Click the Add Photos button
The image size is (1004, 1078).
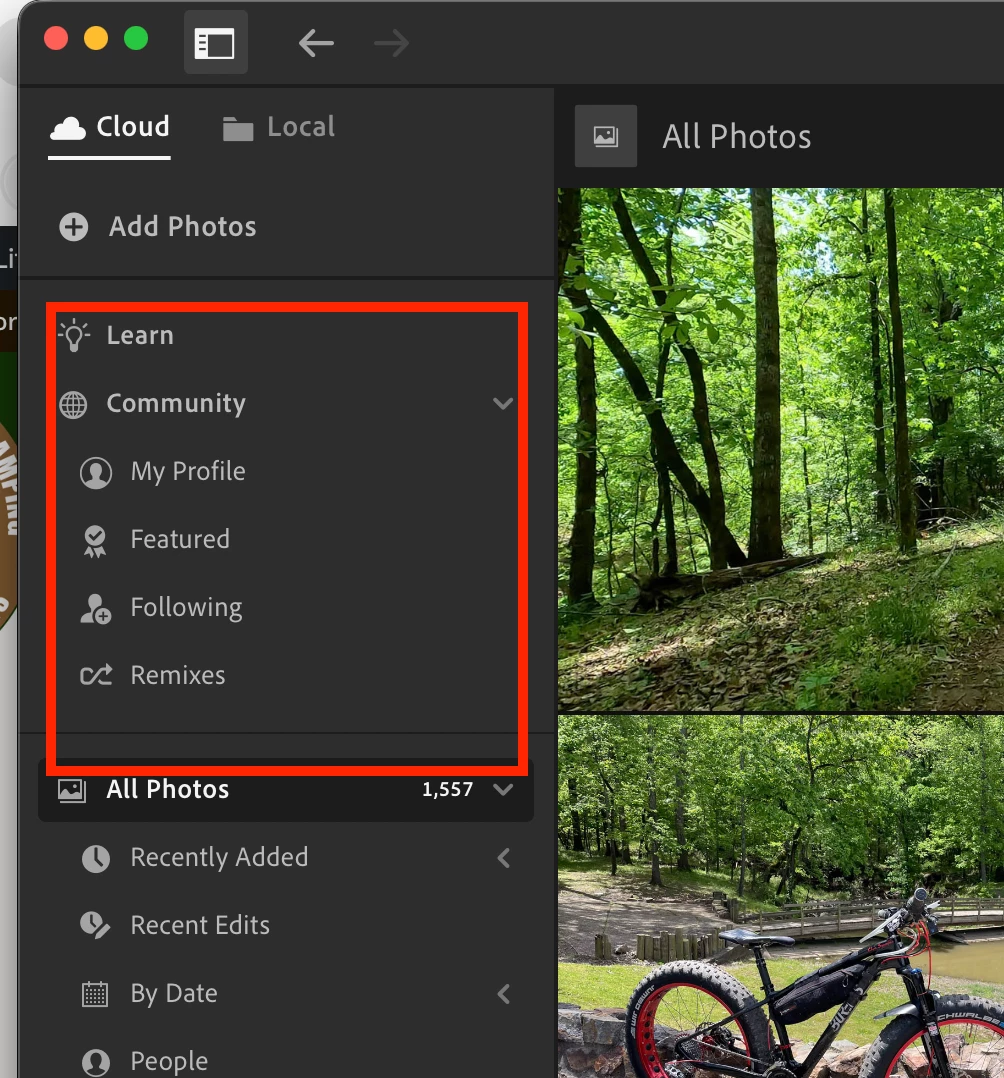click(x=158, y=227)
